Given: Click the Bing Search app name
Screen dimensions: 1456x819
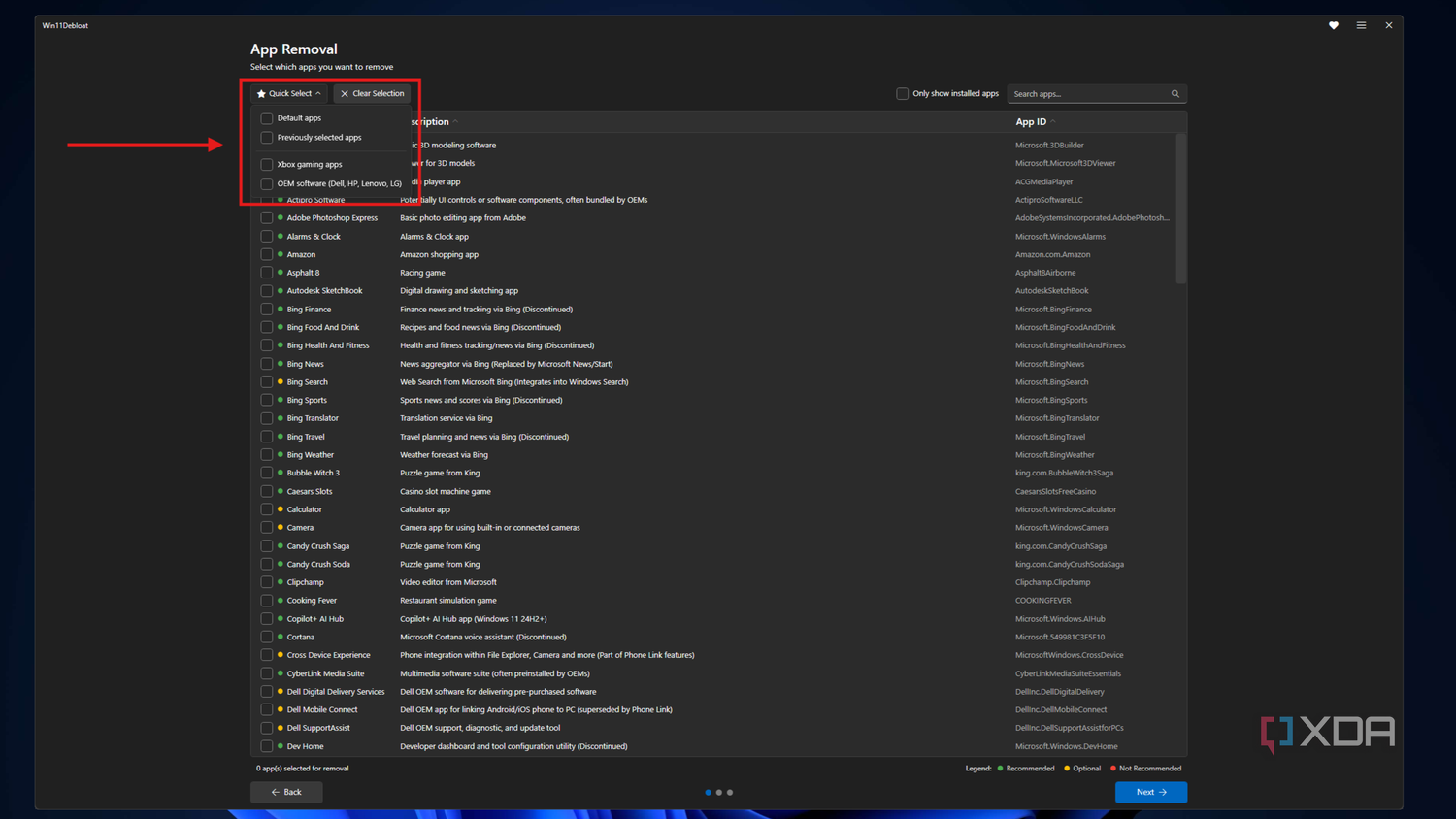Looking at the screenshot, I should point(308,382).
